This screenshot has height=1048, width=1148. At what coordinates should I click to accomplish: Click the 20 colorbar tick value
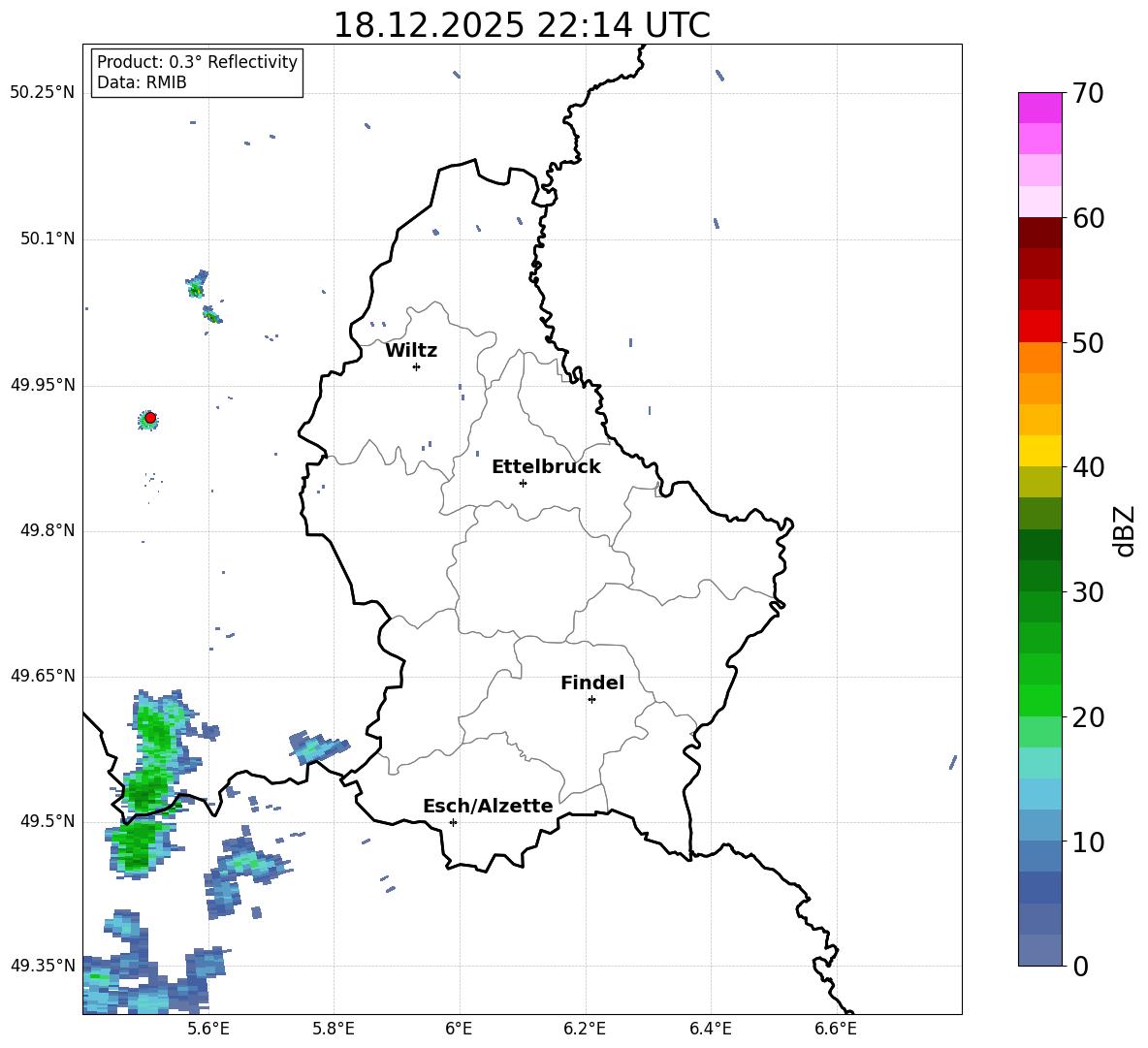click(x=1088, y=716)
